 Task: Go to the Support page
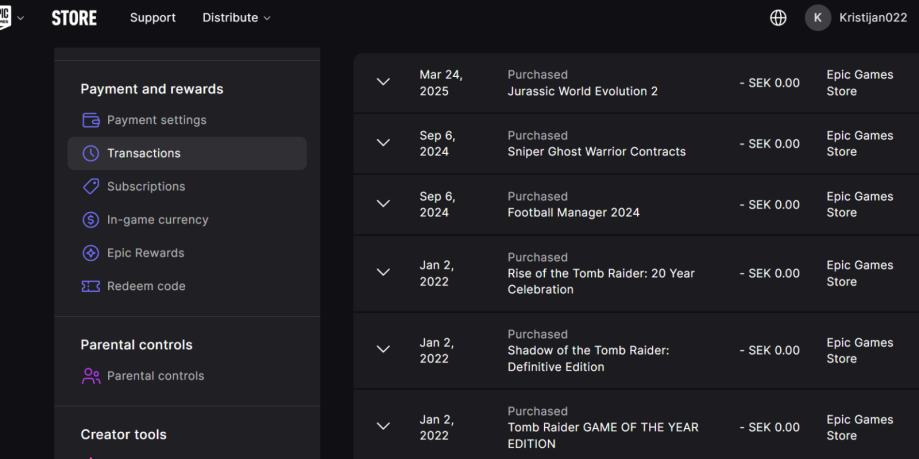[x=152, y=18]
